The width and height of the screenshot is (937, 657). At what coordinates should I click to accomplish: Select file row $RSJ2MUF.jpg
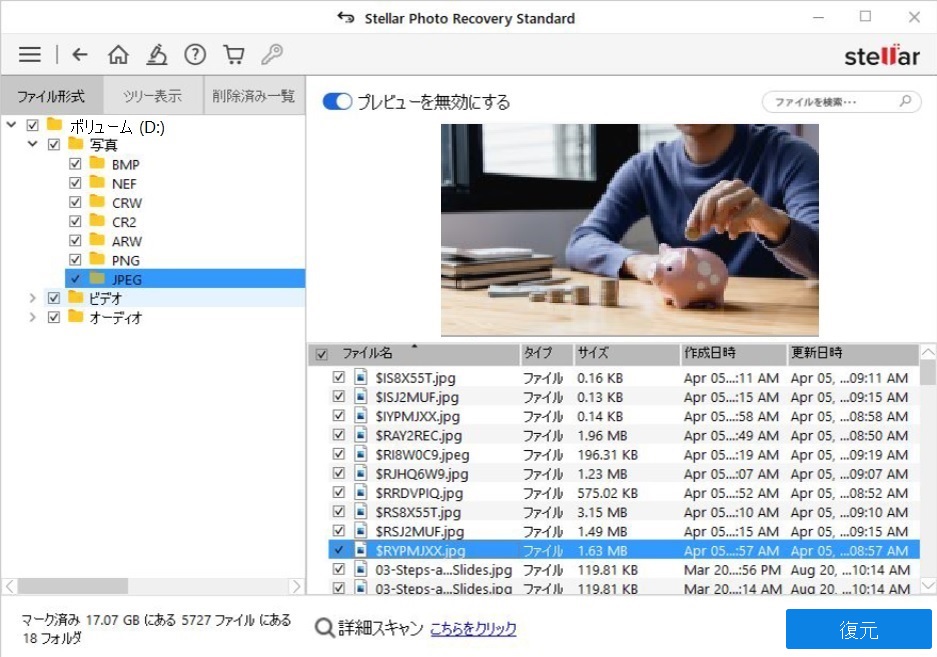623,530
